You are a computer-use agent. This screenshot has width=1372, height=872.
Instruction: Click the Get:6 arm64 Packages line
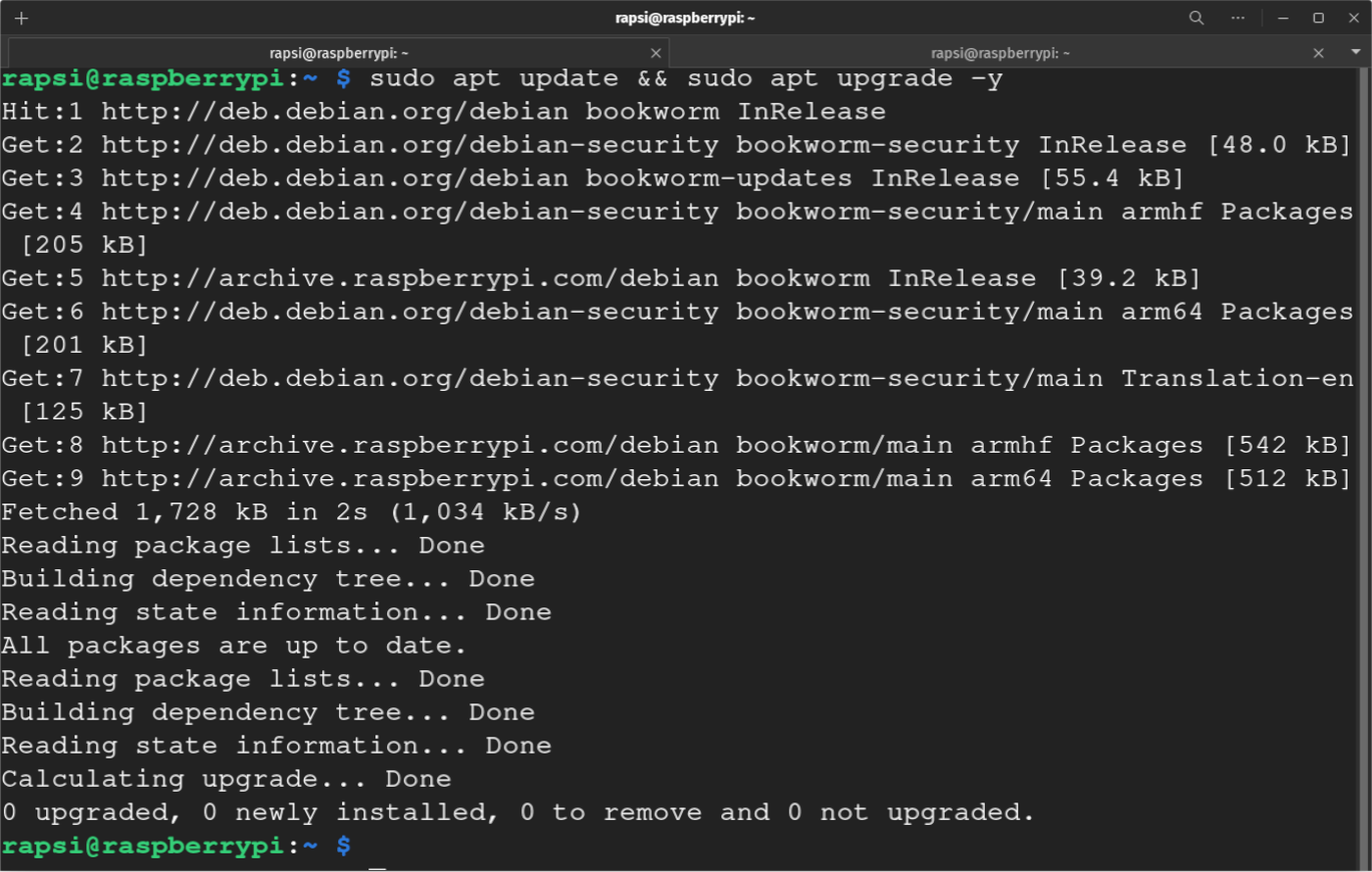677,312
